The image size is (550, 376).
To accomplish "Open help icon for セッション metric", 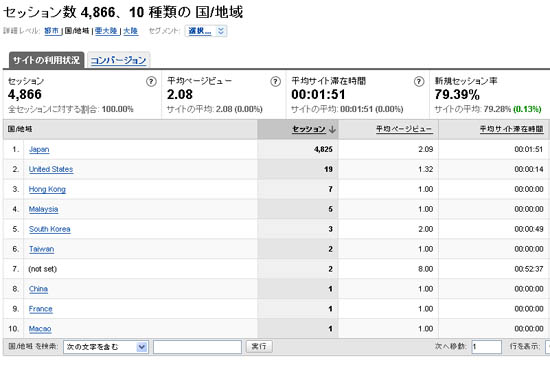I will [151, 82].
